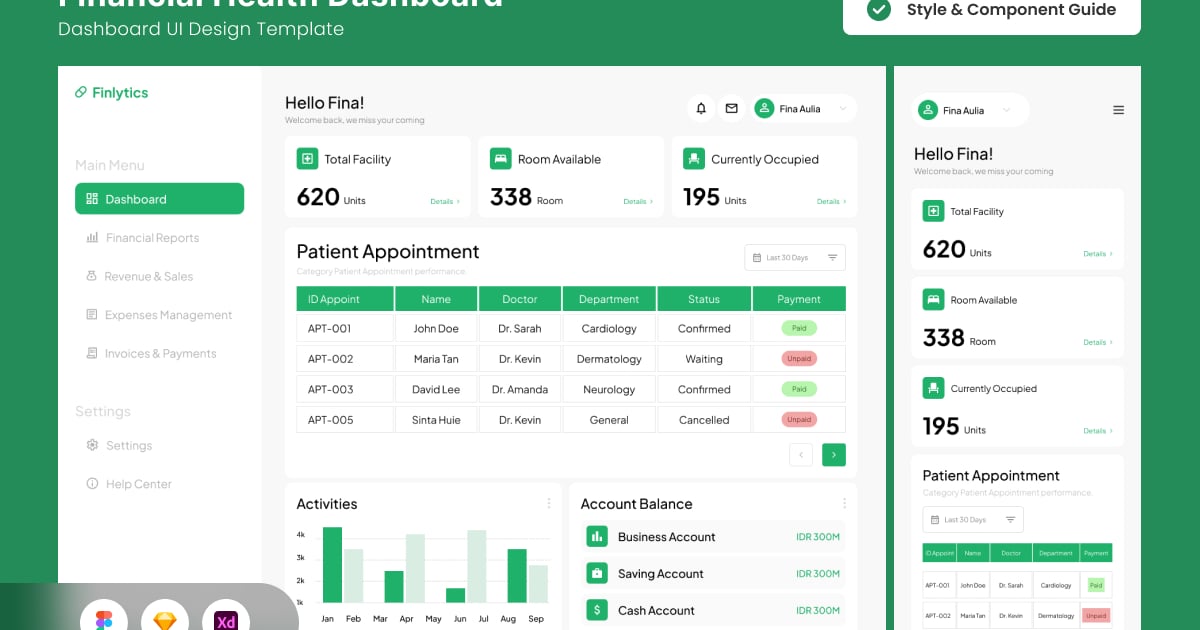Click Details link on Total Facility card
The width and height of the screenshot is (1200, 630).
(x=444, y=202)
